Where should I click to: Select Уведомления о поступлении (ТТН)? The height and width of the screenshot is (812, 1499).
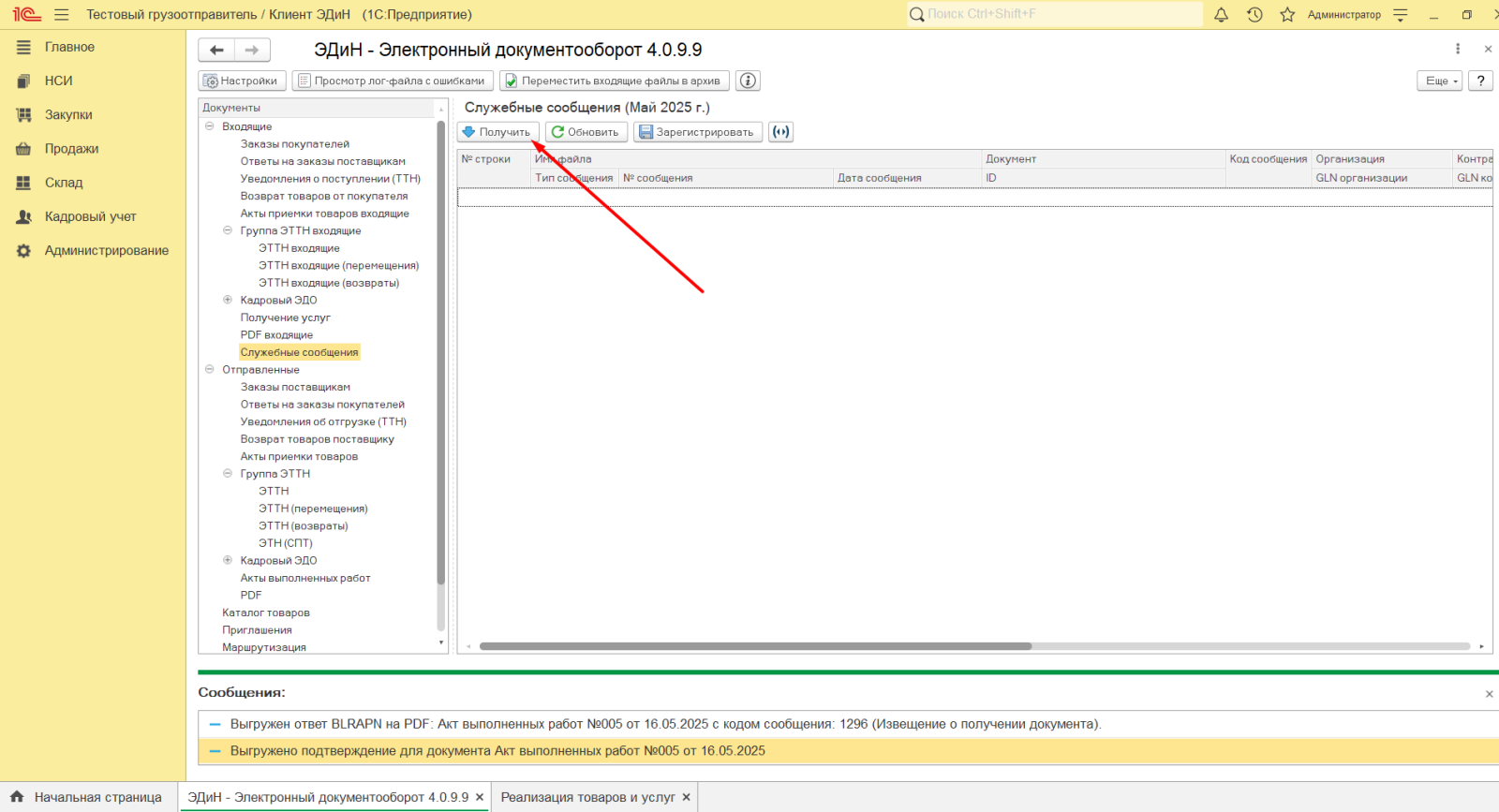(330, 179)
